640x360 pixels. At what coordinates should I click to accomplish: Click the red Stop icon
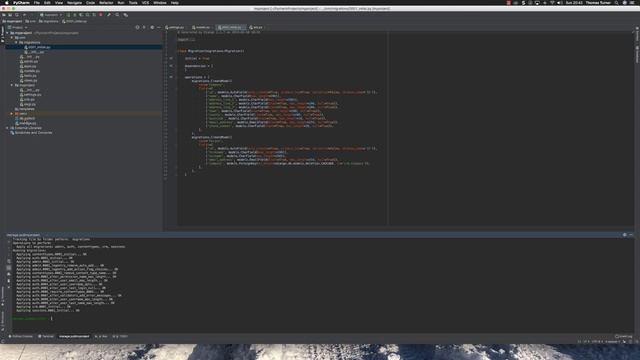click(101, 15)
